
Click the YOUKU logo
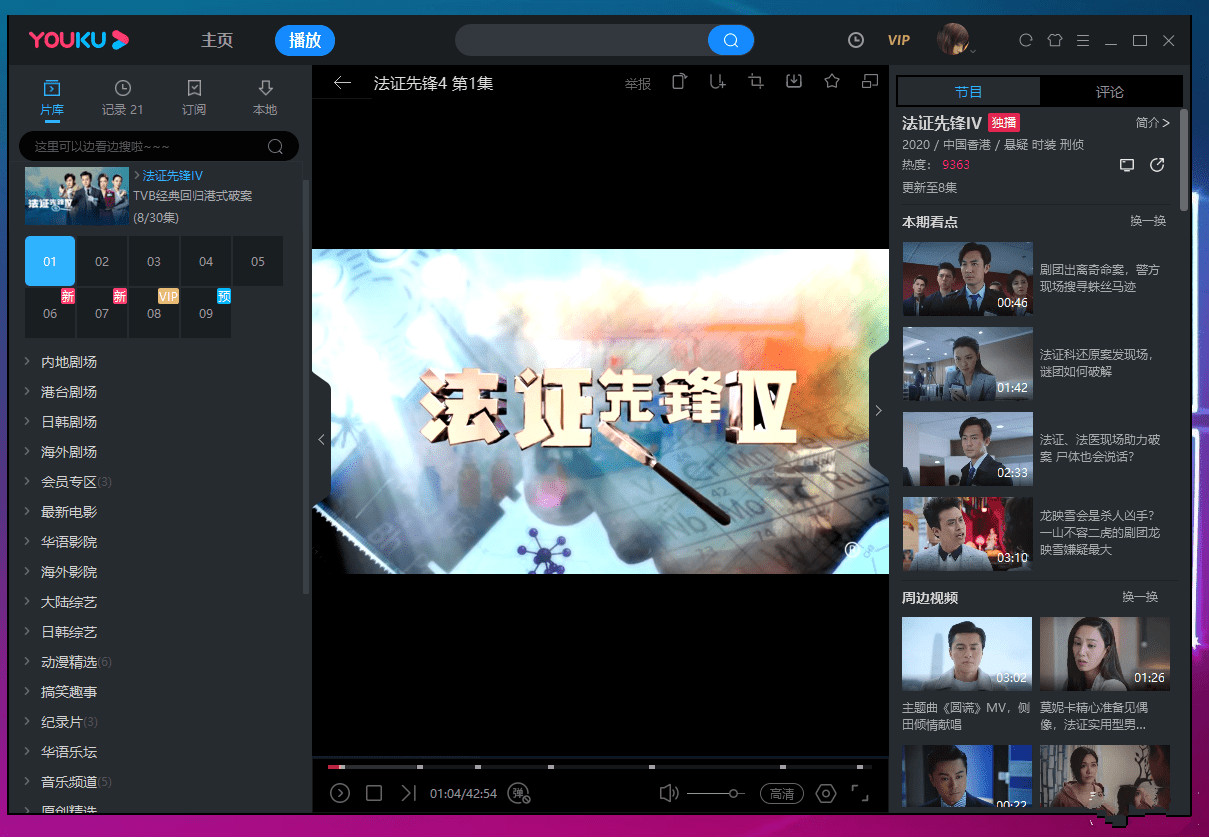tap(79, 40)
